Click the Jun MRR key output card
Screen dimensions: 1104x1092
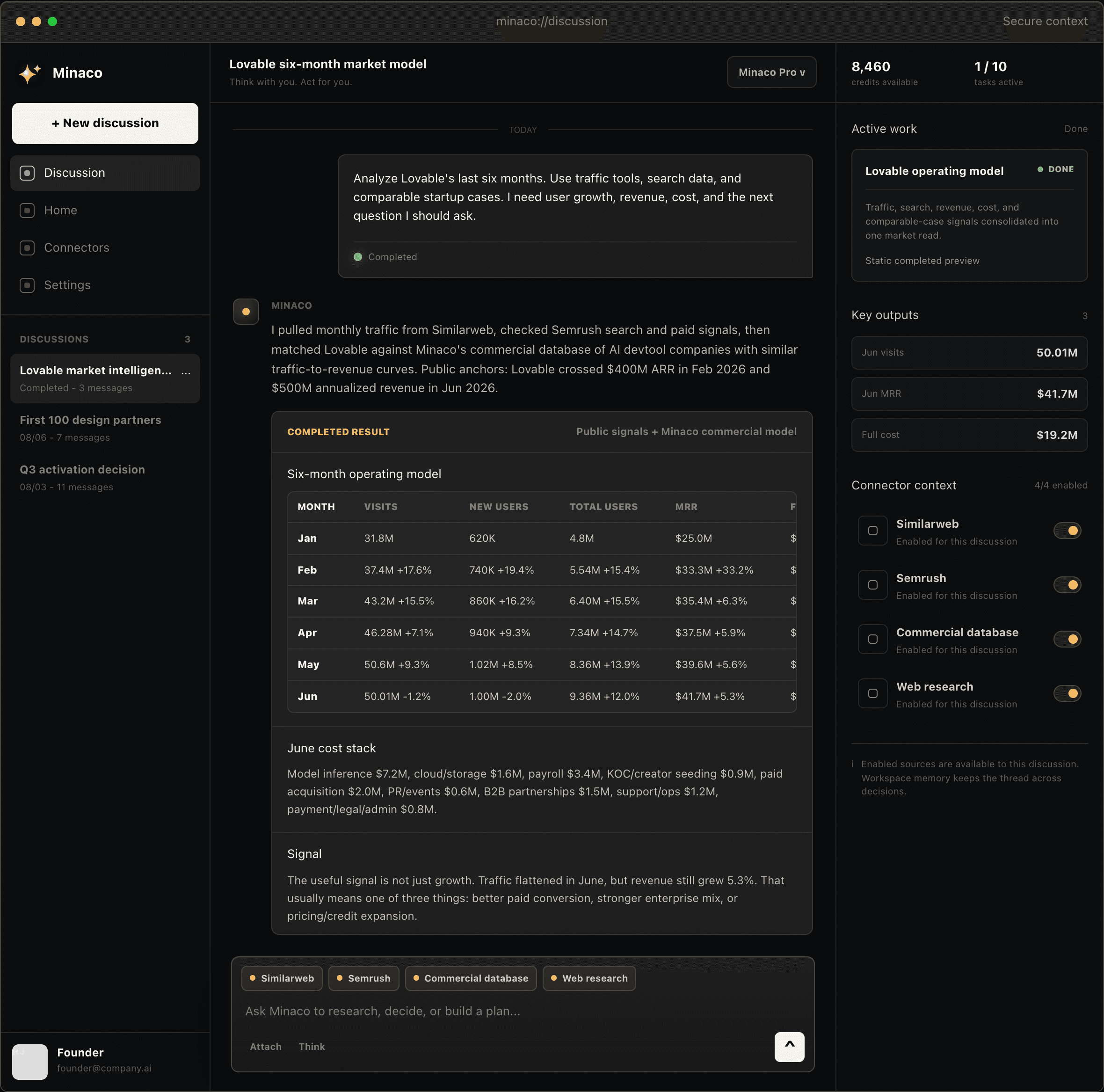pos(969,394)
